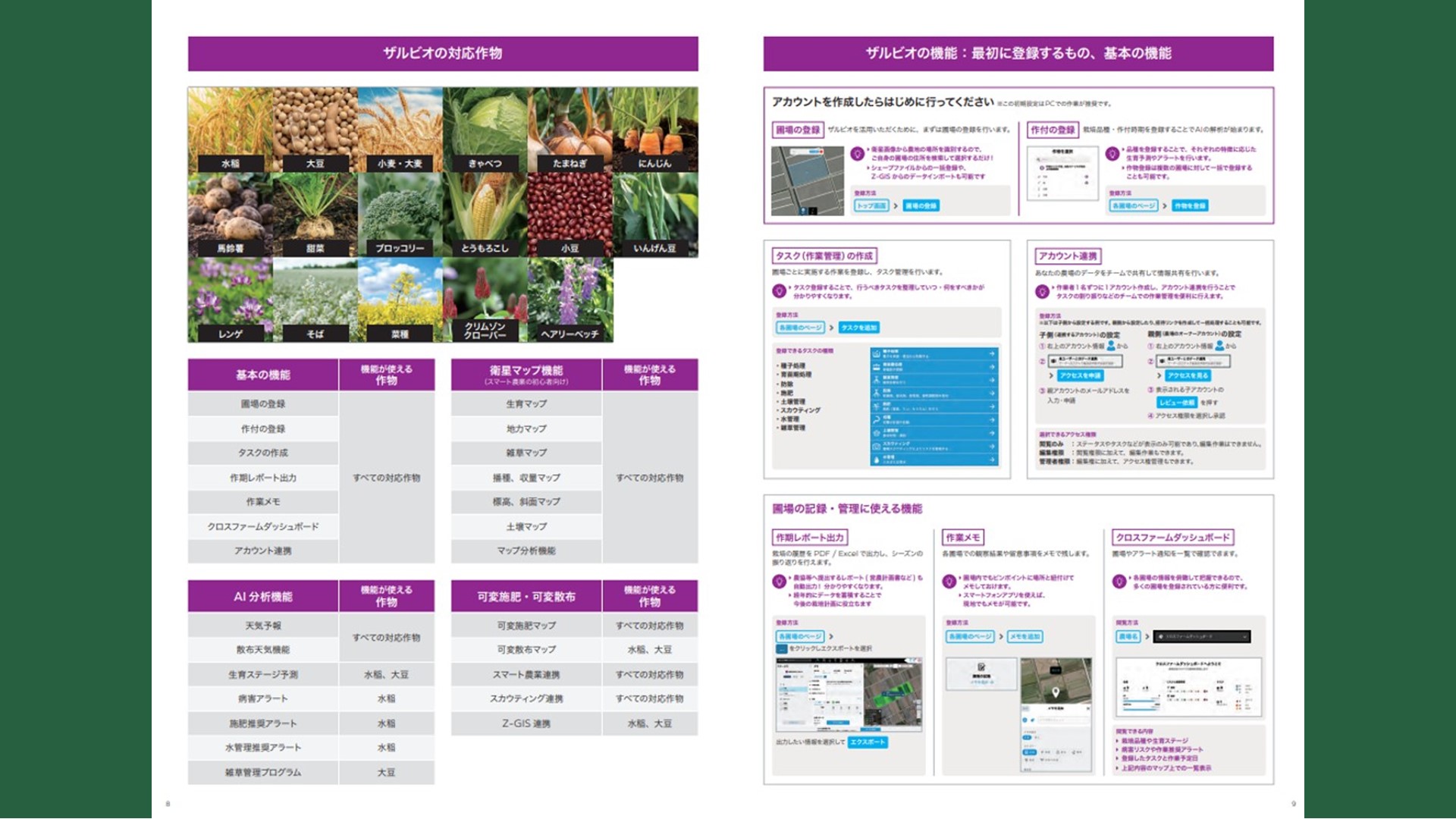
Task: Click 各圃場のページ button beside タスクを追加
Action: (x=800, y=328)
